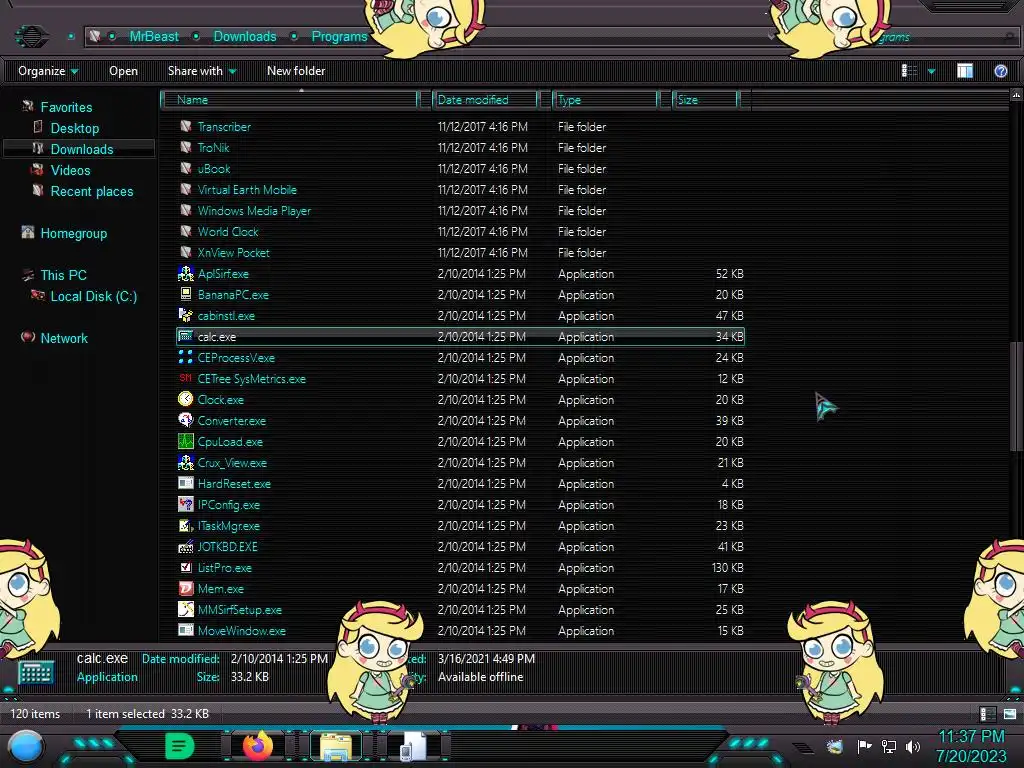This screenshot has height=768, width=1024.
Task: Select the AplSirf.exe file icon
Action: click(x=185, y=274)
